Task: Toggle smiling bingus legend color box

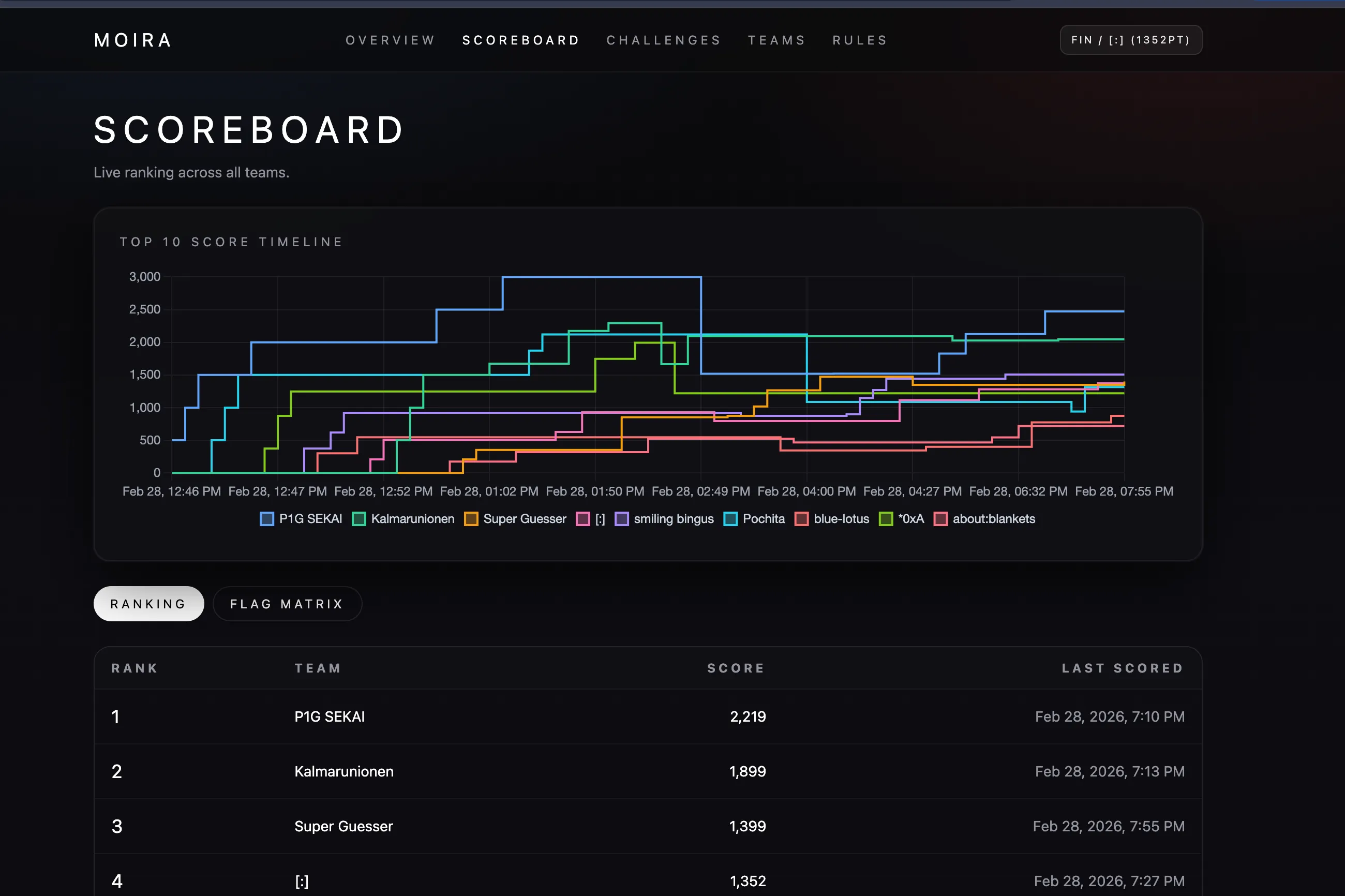Action: [622, 519]
